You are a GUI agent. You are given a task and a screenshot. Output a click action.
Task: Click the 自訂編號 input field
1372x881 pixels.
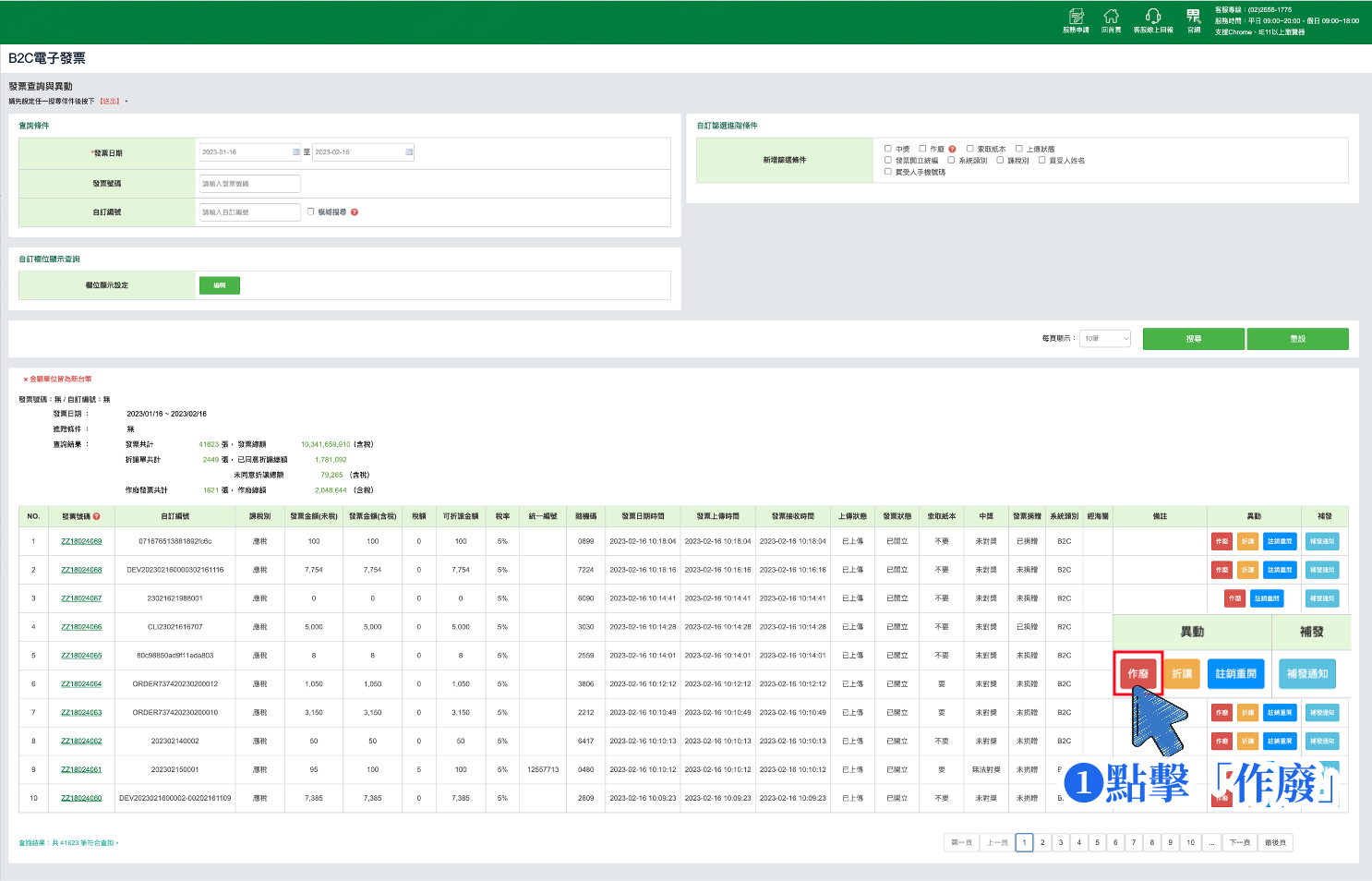(250, 212)
